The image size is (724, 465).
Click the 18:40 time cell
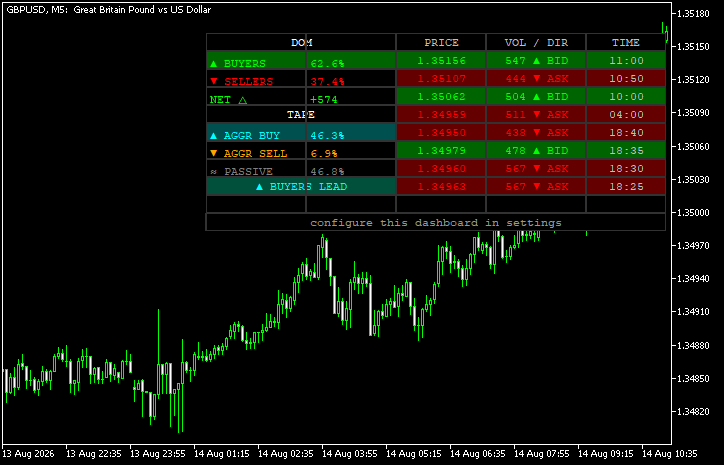626,133
